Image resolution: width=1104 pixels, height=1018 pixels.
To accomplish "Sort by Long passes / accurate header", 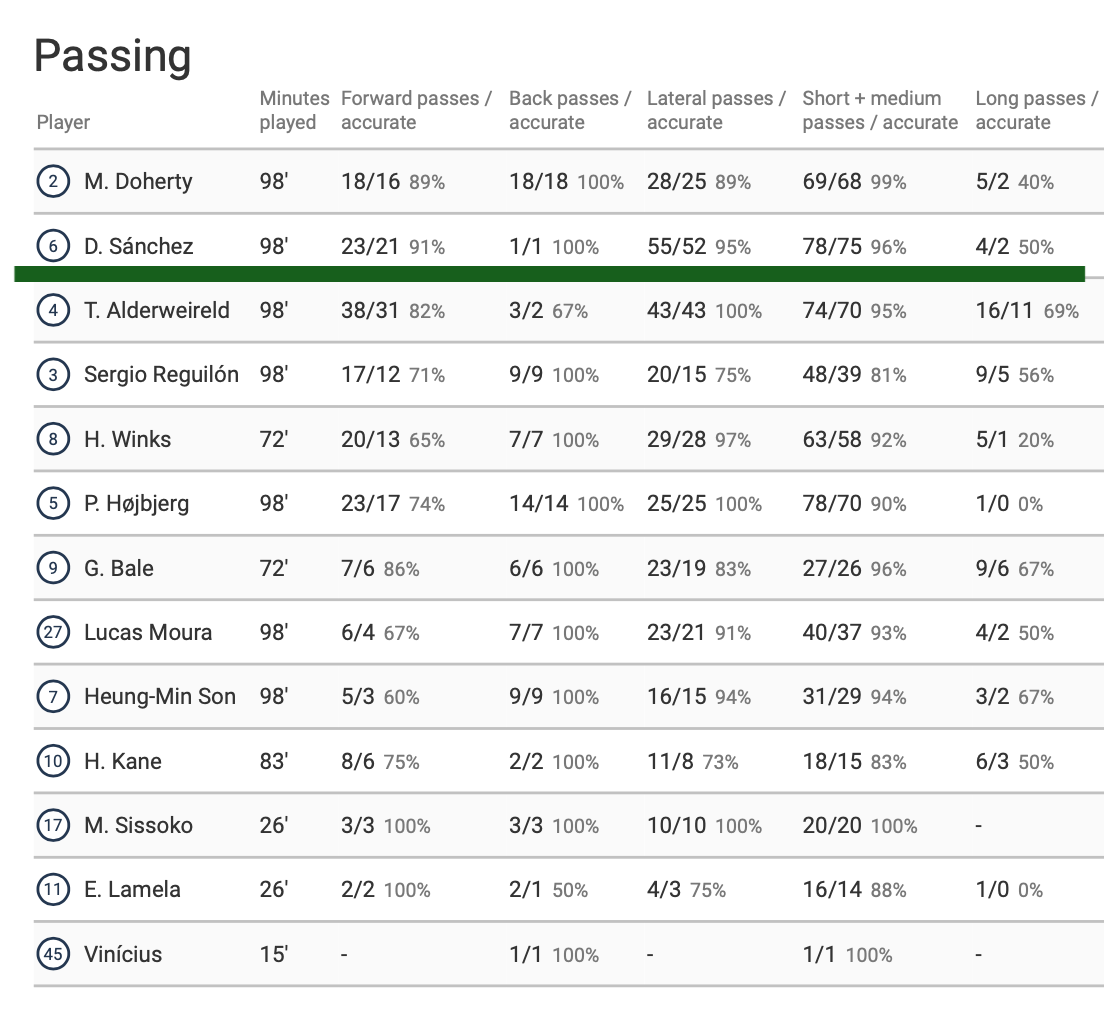I will coord(1036,110).
